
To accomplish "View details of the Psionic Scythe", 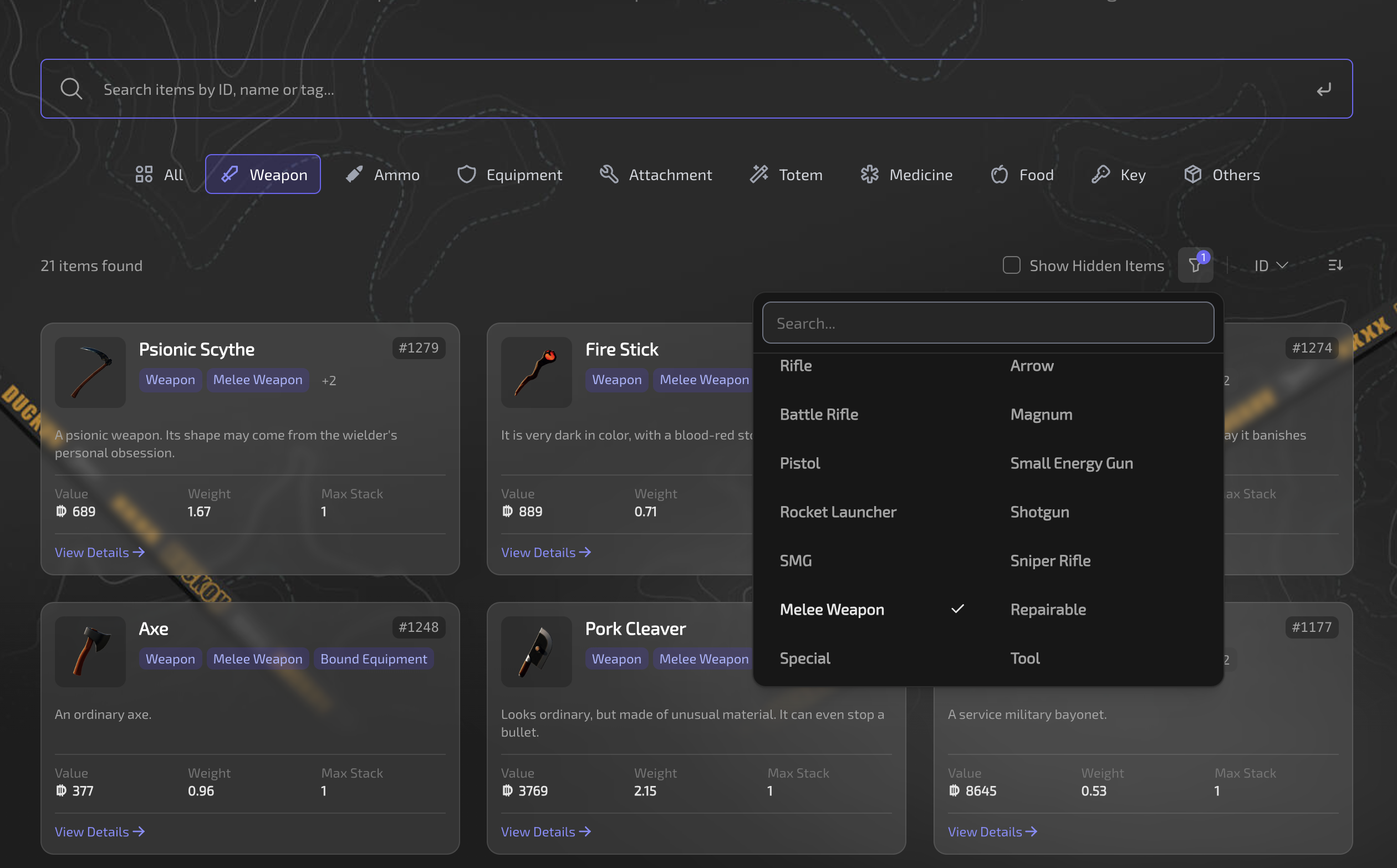I will (99, 552).
